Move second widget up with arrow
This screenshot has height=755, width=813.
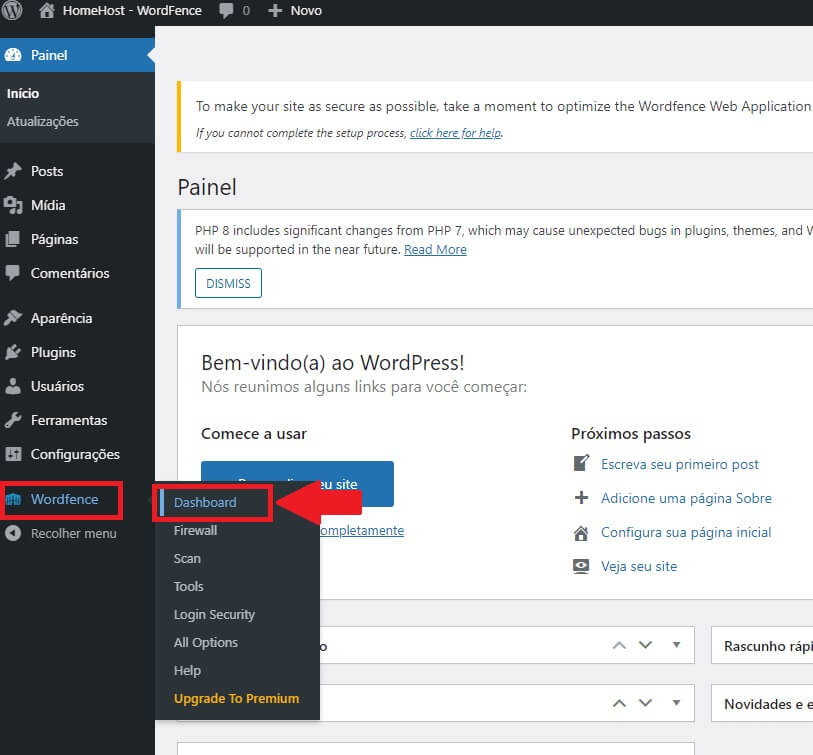619,703
